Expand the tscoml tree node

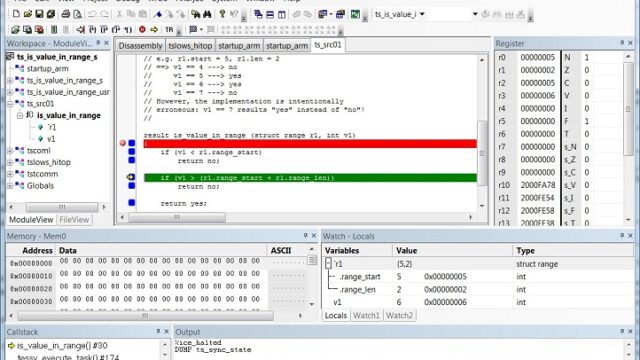pyautogui.click(x=10, y=151)
